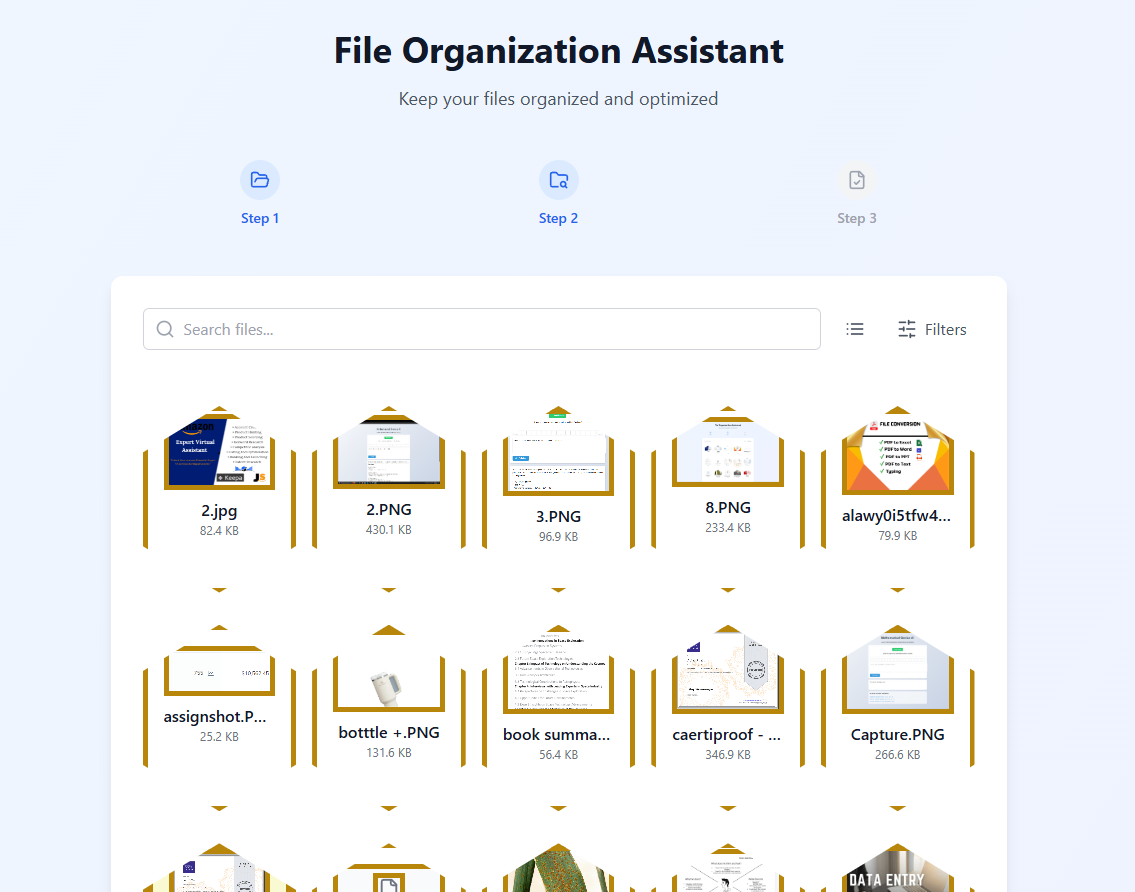Click the 82.4 KB size label
The width and height of the screenshot is (1135, 892).
pos(219,531)
